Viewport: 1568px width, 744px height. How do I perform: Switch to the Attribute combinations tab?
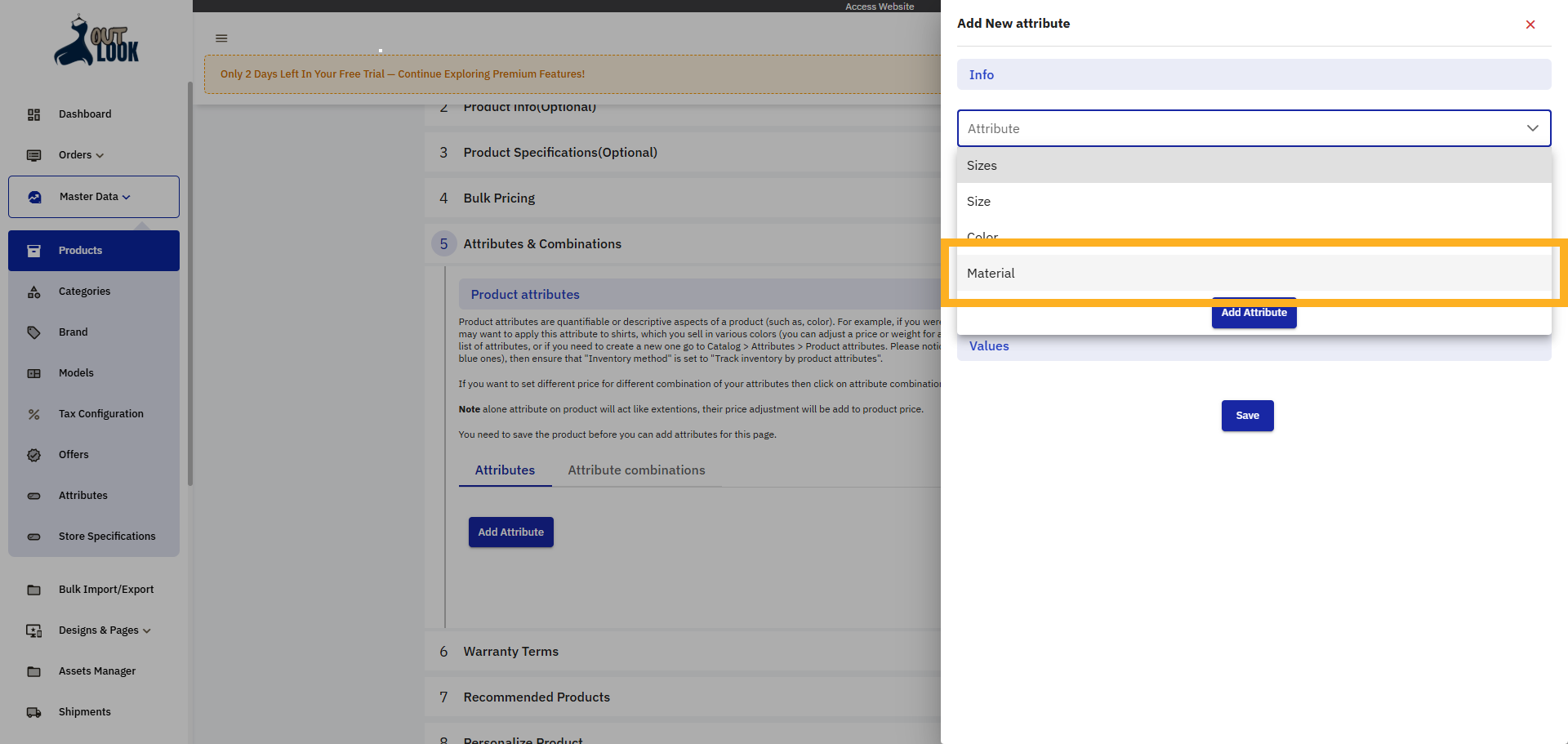(636, 470)
